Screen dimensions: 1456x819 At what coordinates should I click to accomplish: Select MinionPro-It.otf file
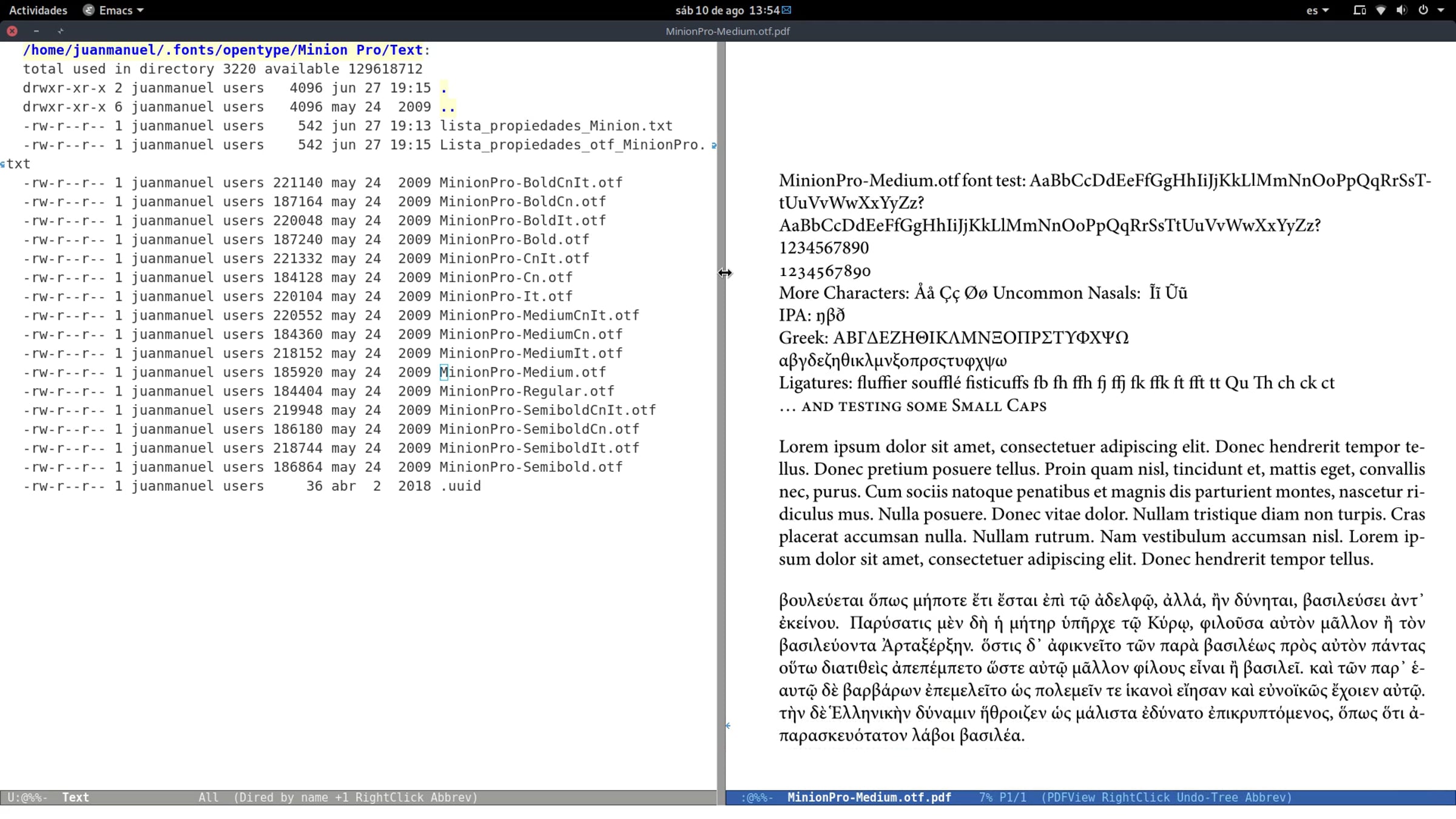coord(507,297)
